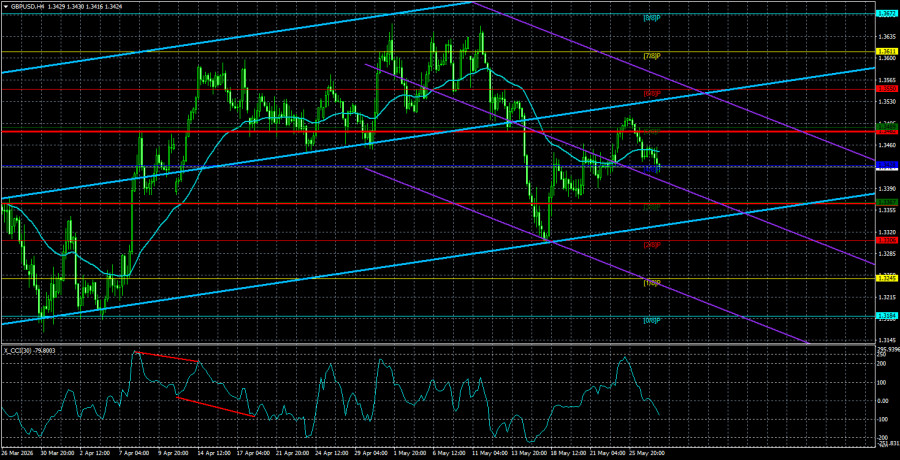Click the X_CCI(30) indicator label

pos(17,351)
